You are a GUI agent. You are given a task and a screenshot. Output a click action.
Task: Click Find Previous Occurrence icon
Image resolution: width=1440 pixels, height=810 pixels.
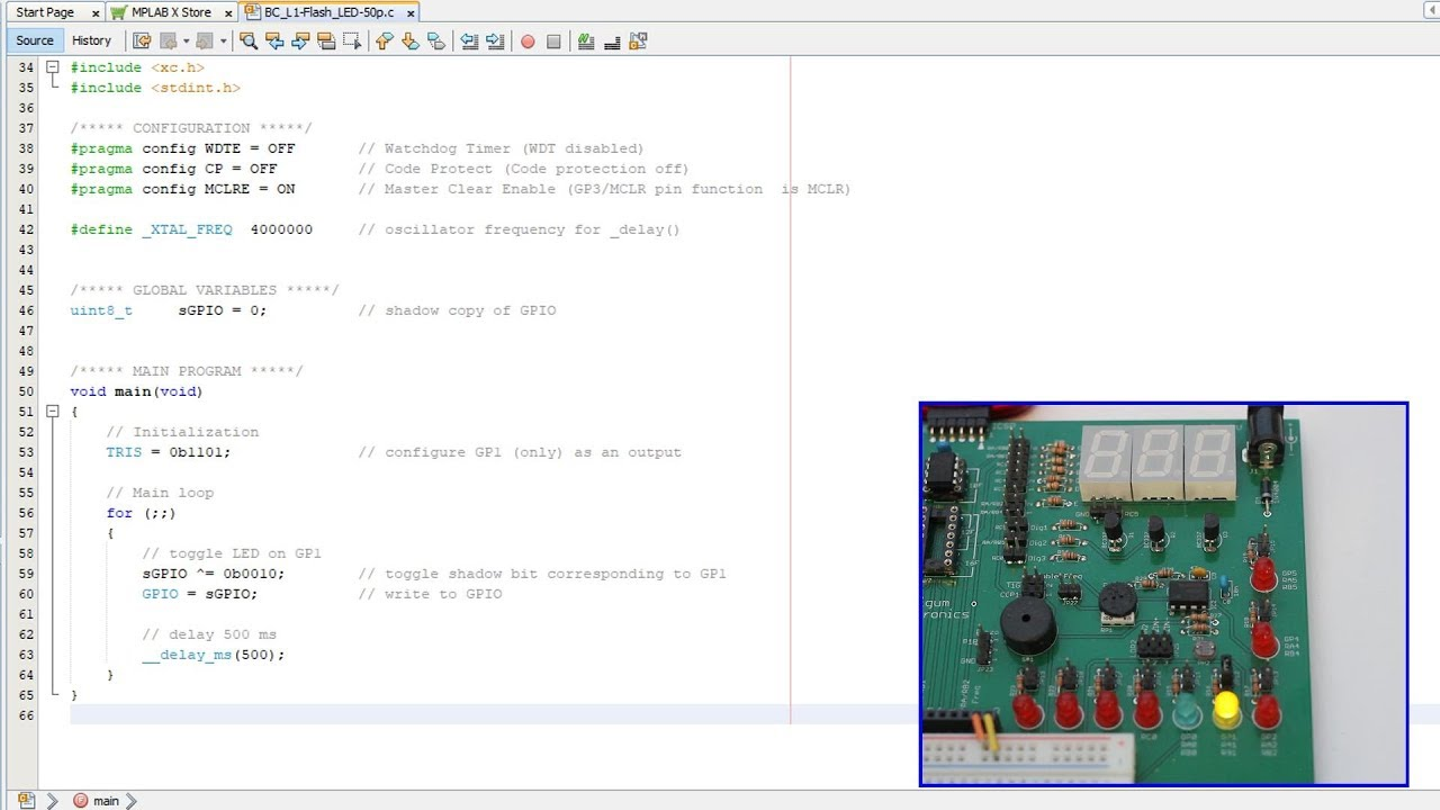tap(274, 41)
